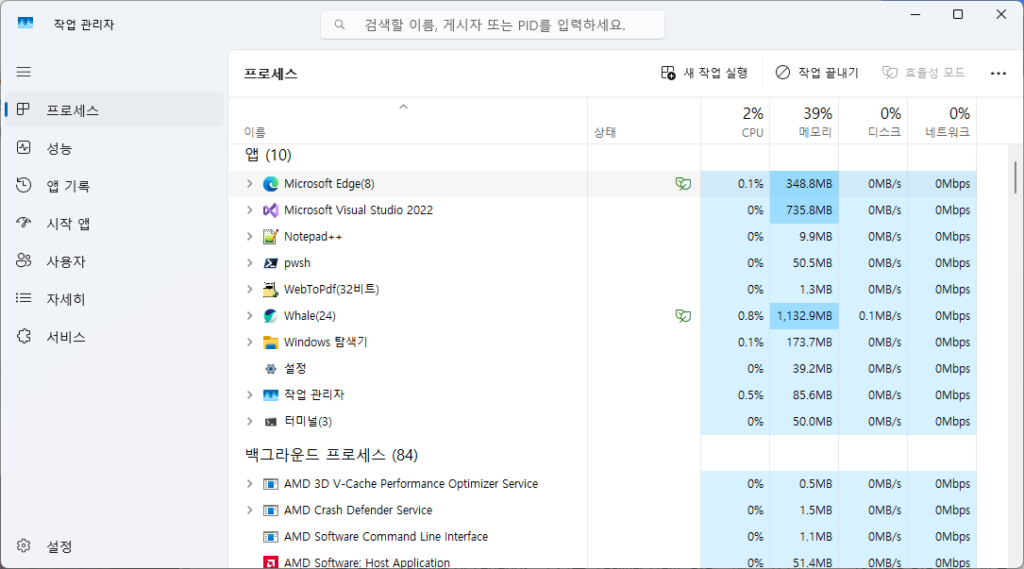Click the vertical scrollbar thumb
The height and width of the screenshot is (569, 1024).
(1015, 177)
